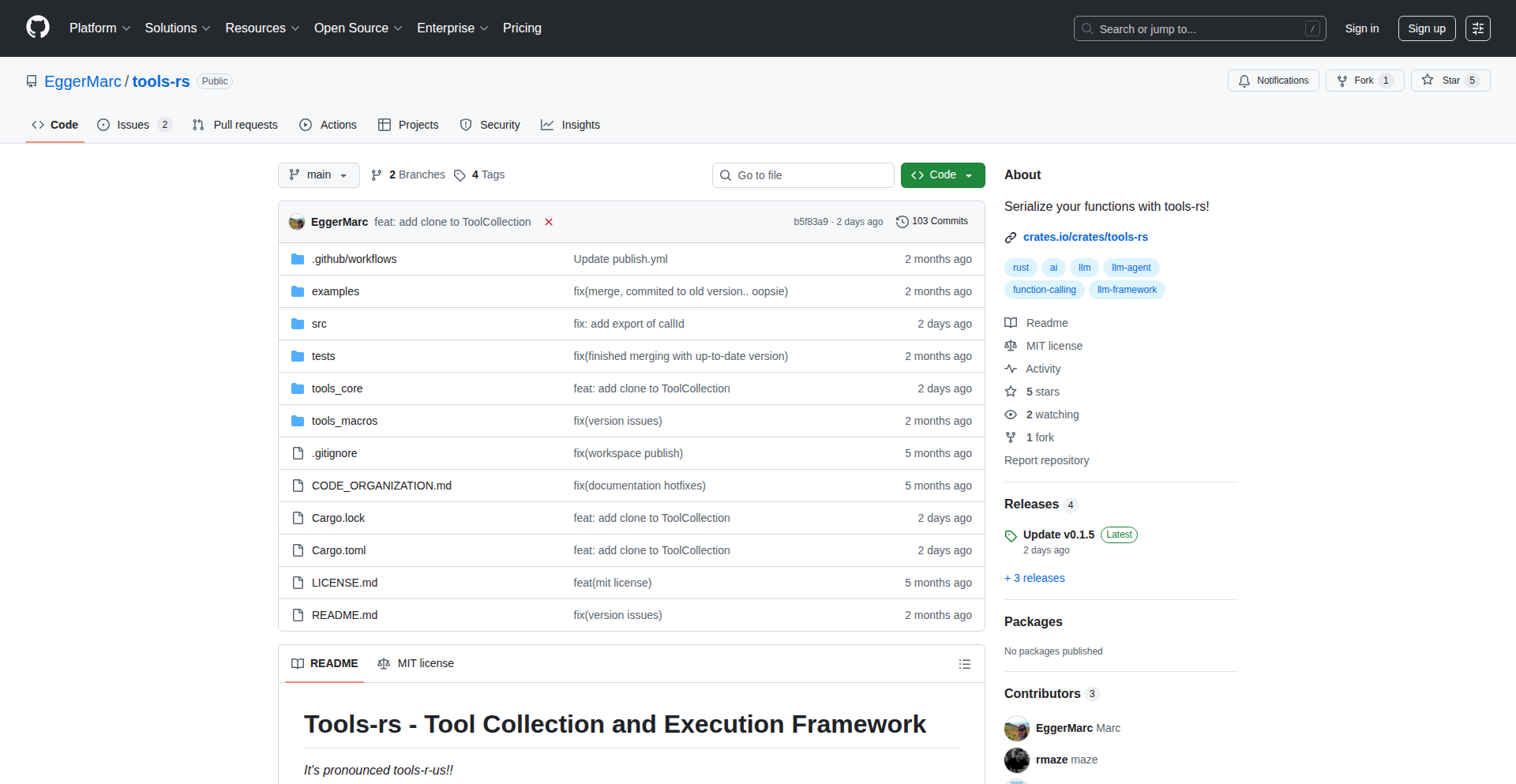
Task: Select the MIT license tab in README panel
Action: [x=416, y=664]
